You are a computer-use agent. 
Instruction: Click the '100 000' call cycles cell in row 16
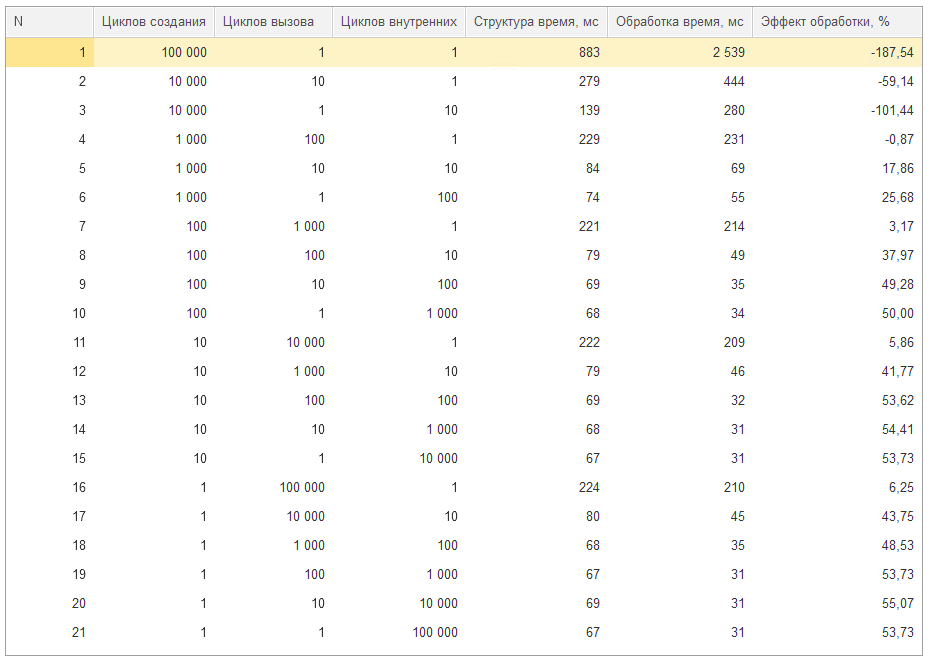pos(273,488)
